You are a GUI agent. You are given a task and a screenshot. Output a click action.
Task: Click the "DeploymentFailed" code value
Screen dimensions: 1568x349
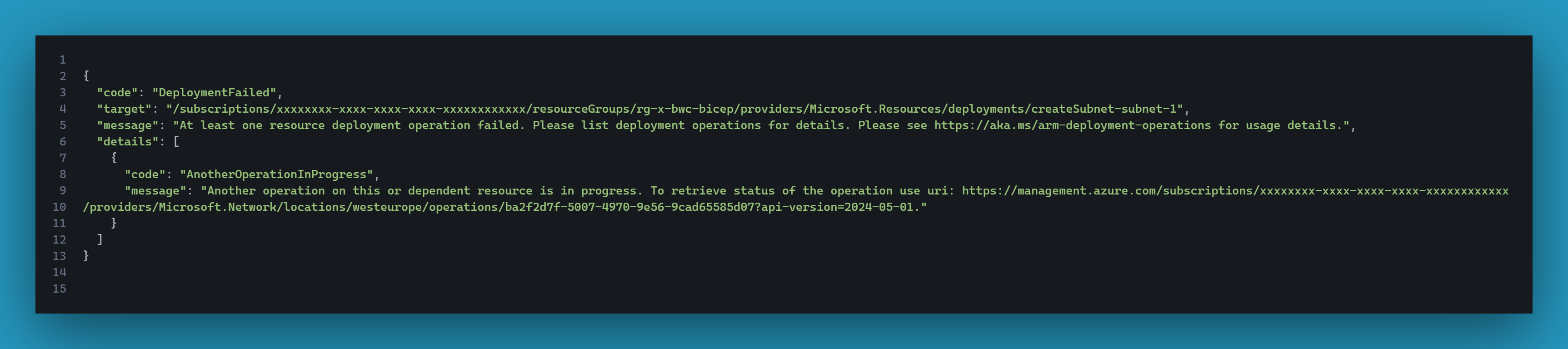point(214,93)
